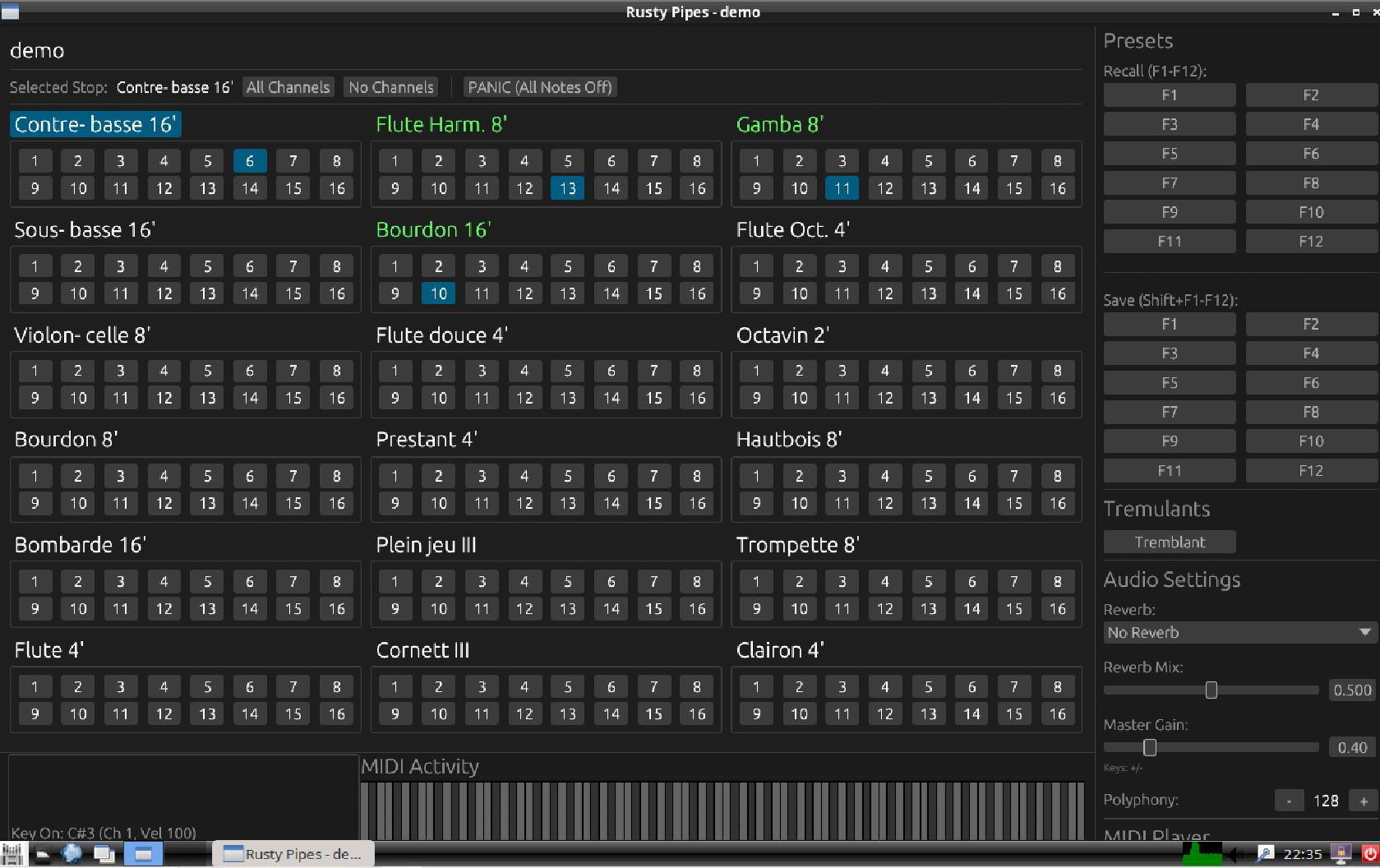Turn off channel 11 for Gamba 8'
Image resolution: width=1380 pixels, height=868 pixels.
(x=842, y=188)
